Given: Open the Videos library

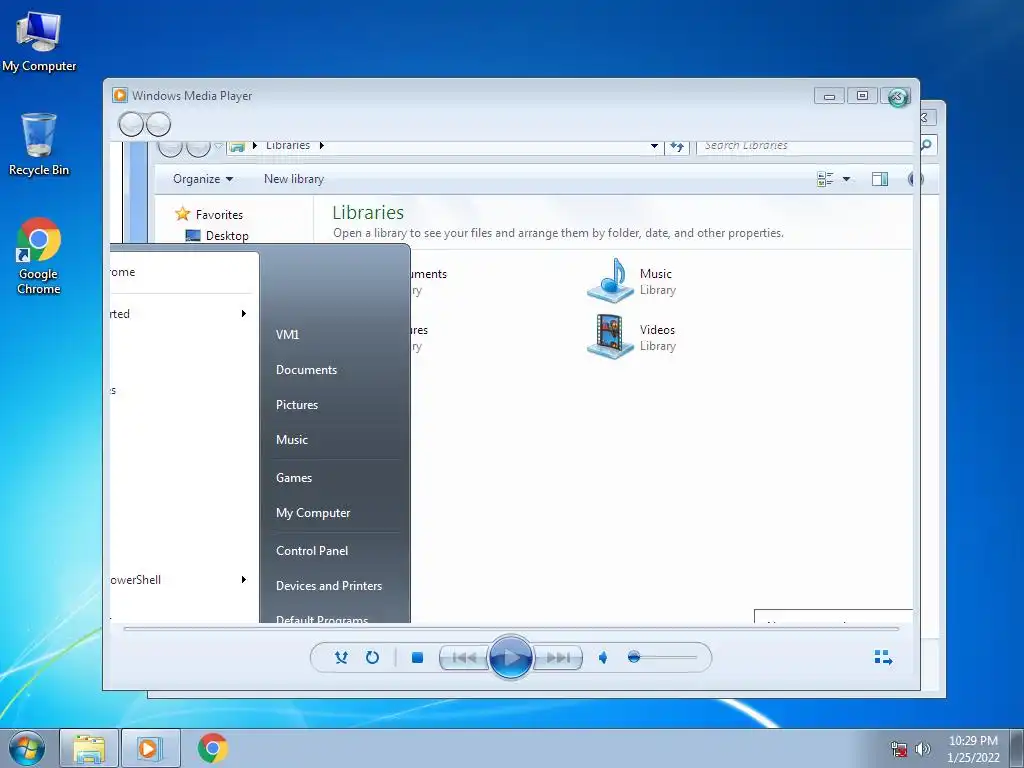Looking at the screenshot, I should pos(631,337).
